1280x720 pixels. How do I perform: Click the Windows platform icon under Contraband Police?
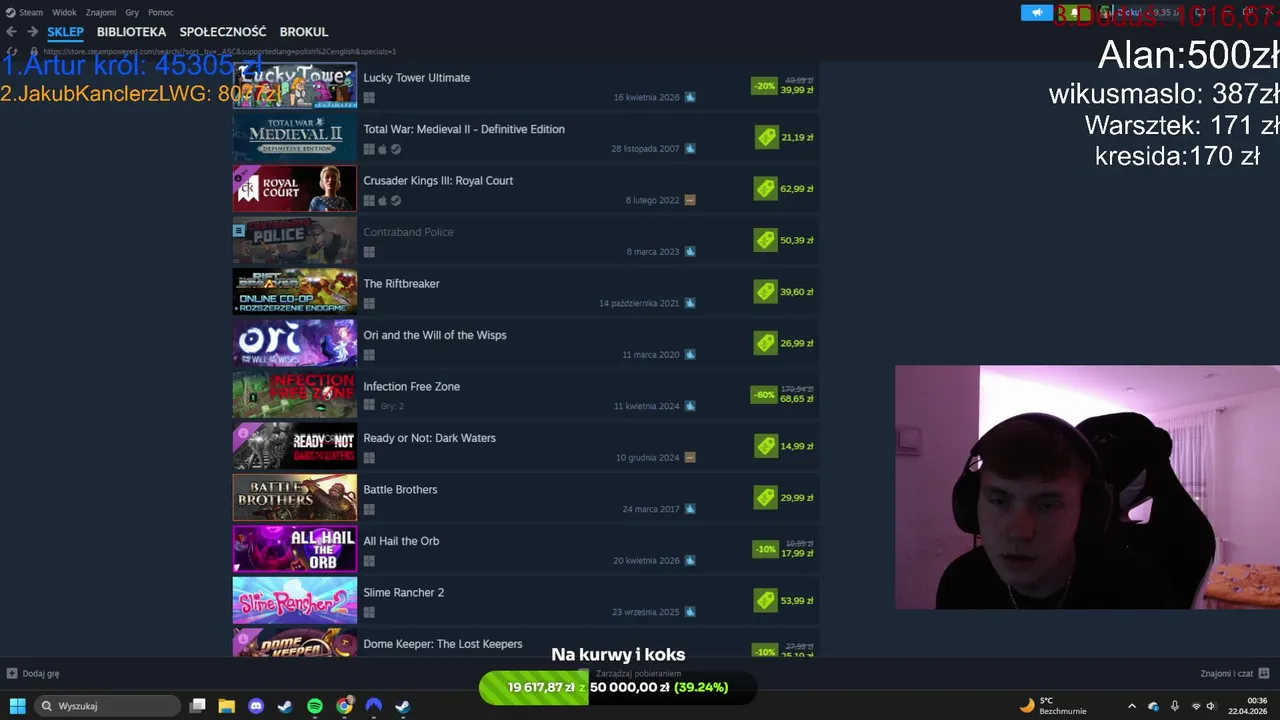(x=369, y=252)
